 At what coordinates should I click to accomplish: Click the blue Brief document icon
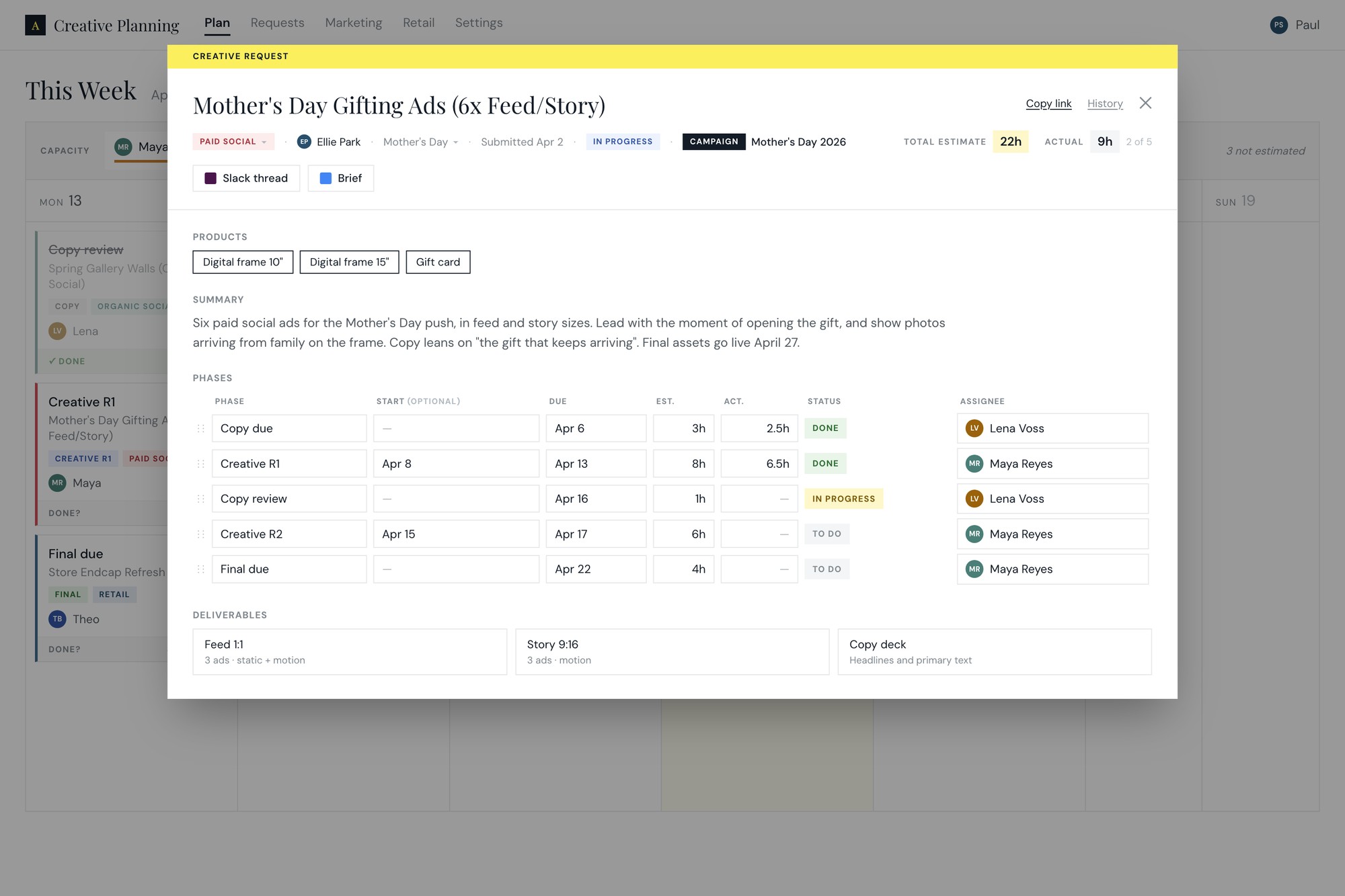[325, 178]
